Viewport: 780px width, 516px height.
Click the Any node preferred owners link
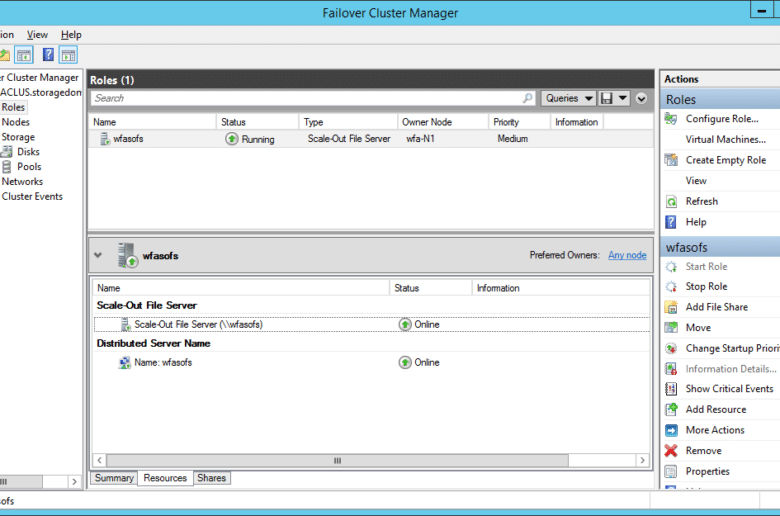(627, 255)
